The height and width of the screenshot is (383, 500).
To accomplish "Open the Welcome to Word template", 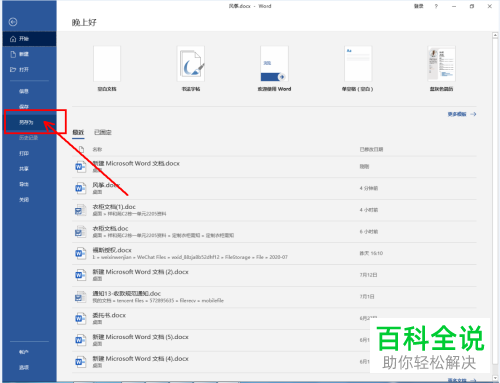I will pyautogui.click(x=274, y=64).
